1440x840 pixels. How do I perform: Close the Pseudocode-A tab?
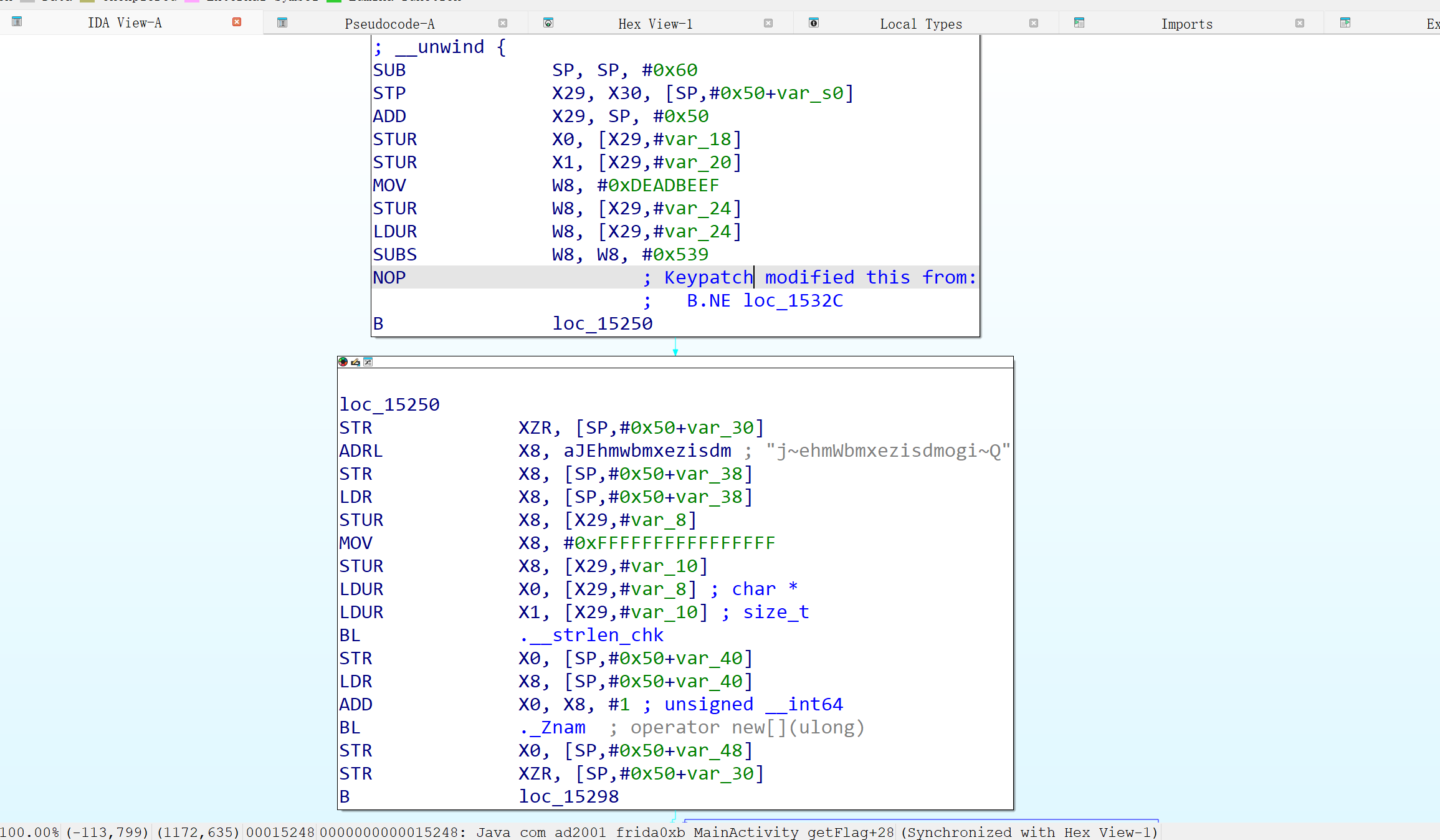click(502, 23)
